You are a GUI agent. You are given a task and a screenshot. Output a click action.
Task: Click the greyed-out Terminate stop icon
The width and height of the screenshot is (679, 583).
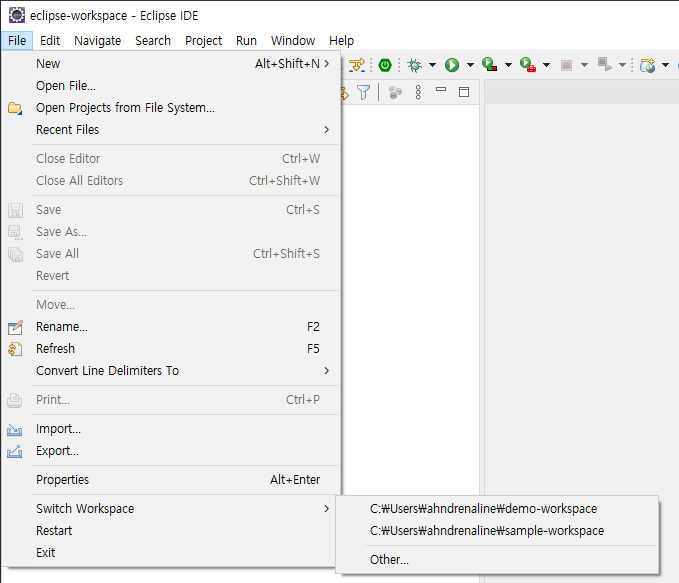click(x=566, y=65)
